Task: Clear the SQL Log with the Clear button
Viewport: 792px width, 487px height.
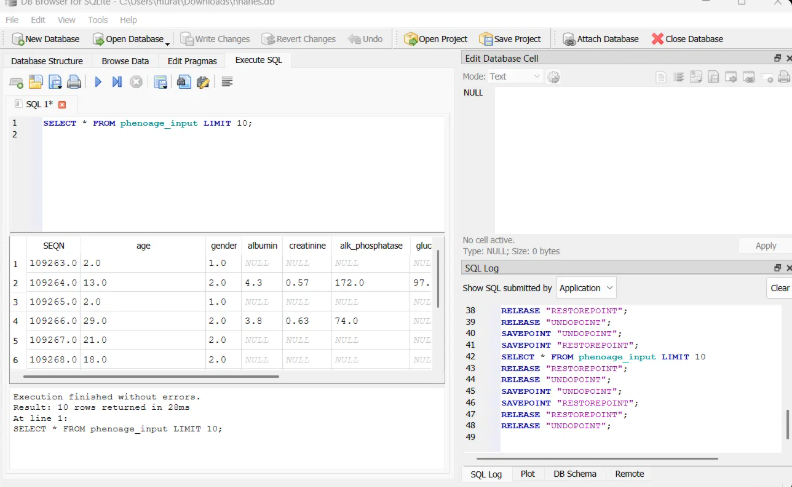Action: click(x=779, y=288)
